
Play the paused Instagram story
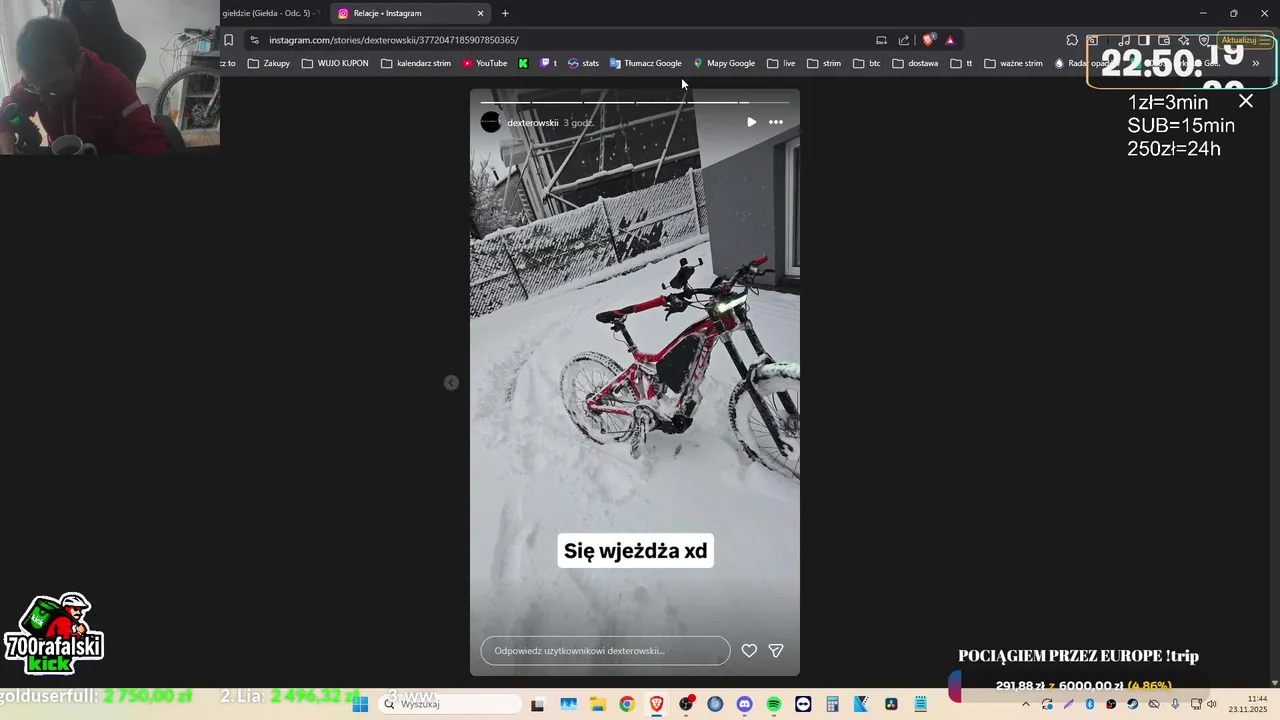pos(752,122)
